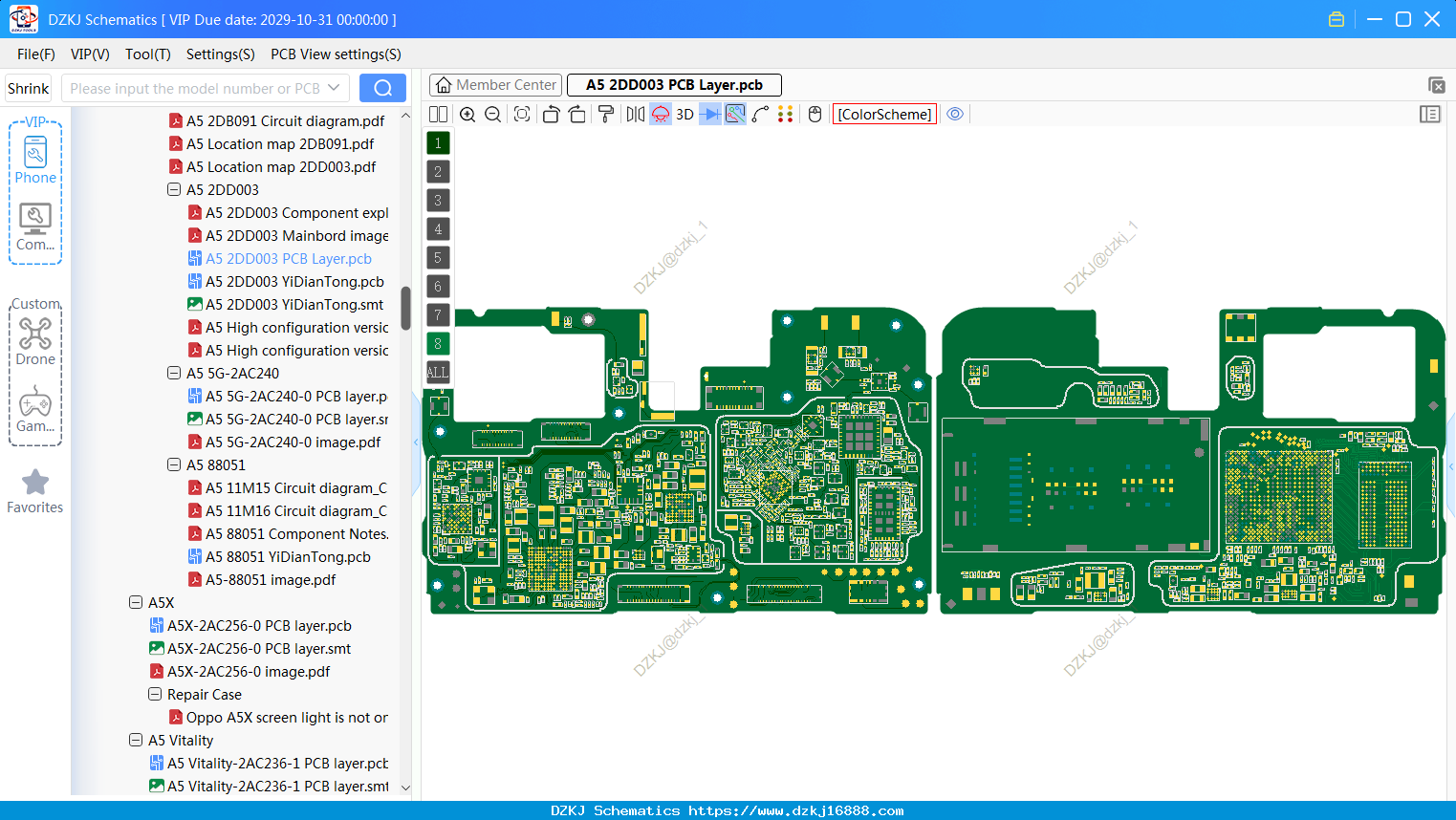Rotate the board counter-clockwise
The height and width of the screenshot is (820, 1456).
[551, 114]
